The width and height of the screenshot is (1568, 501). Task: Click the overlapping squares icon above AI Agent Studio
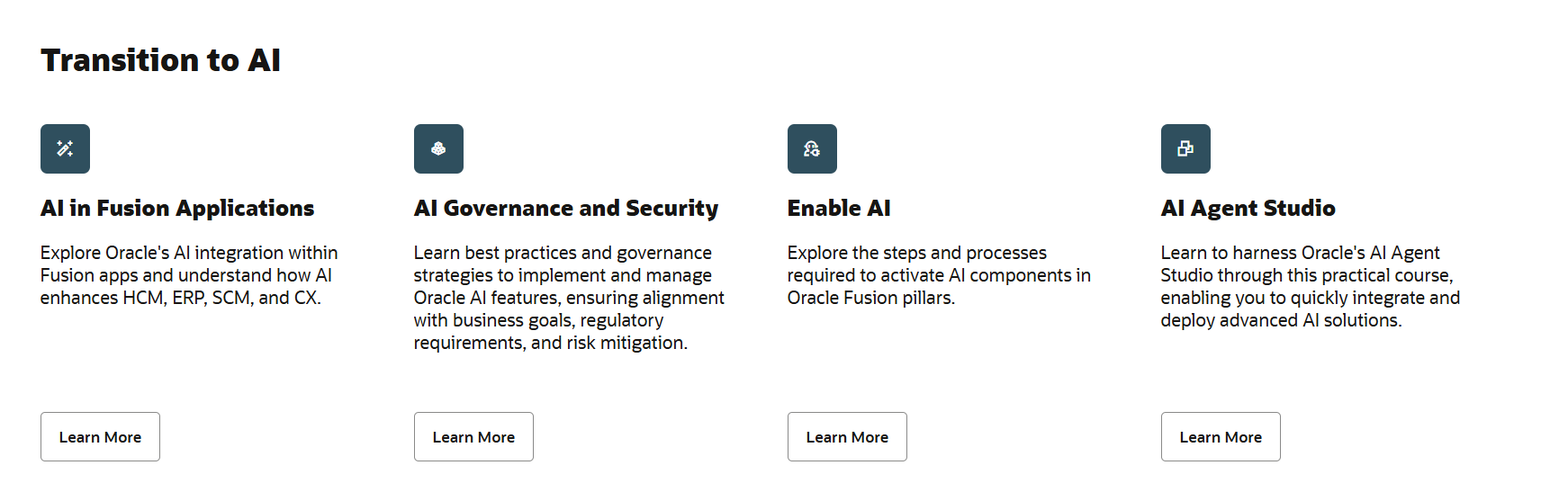(1185, 148)
